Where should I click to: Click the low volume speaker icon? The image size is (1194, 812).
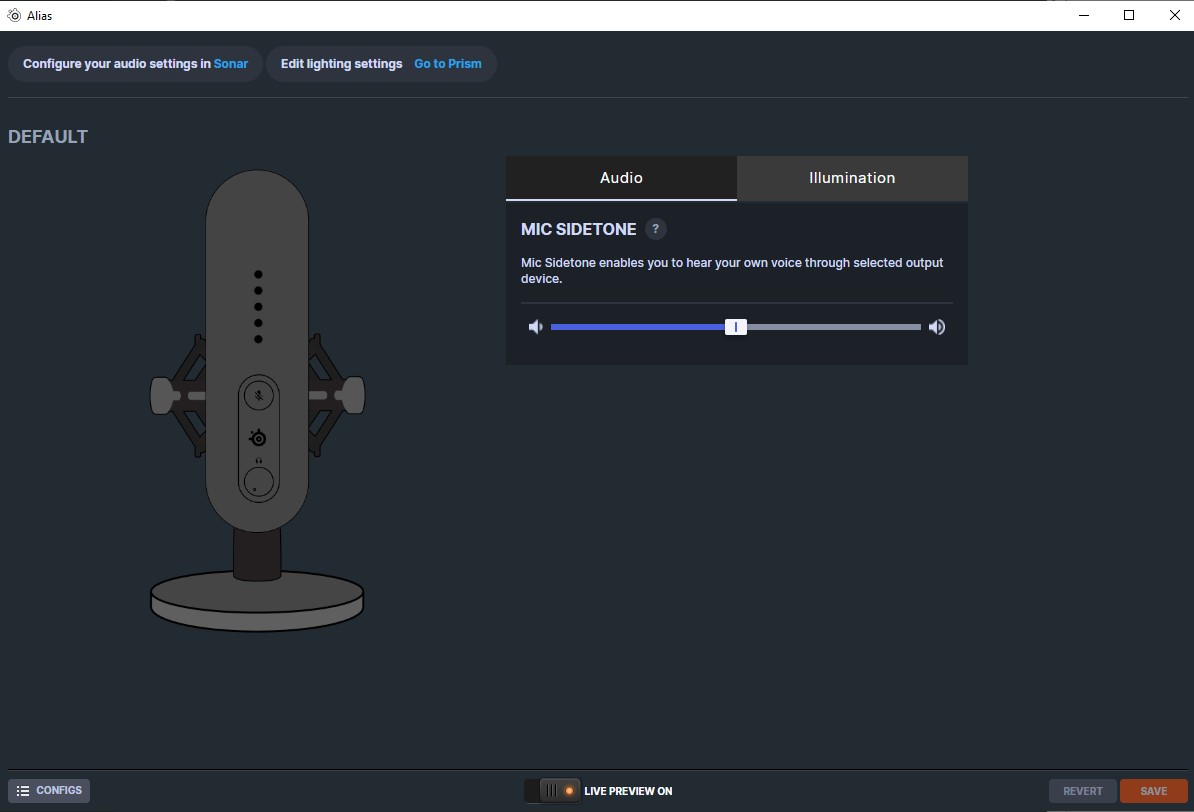tap(536, 327)
